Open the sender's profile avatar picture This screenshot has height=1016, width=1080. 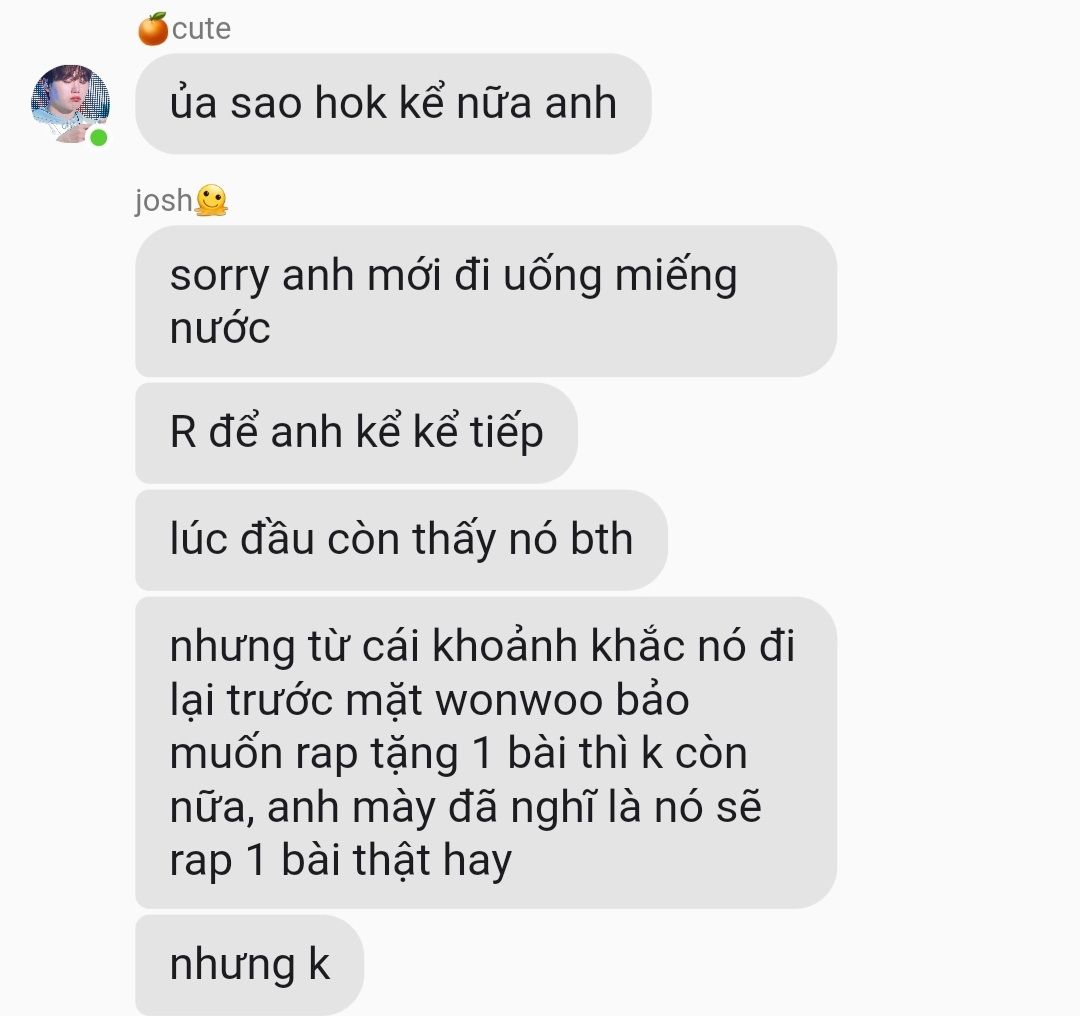tap(70, 103)
